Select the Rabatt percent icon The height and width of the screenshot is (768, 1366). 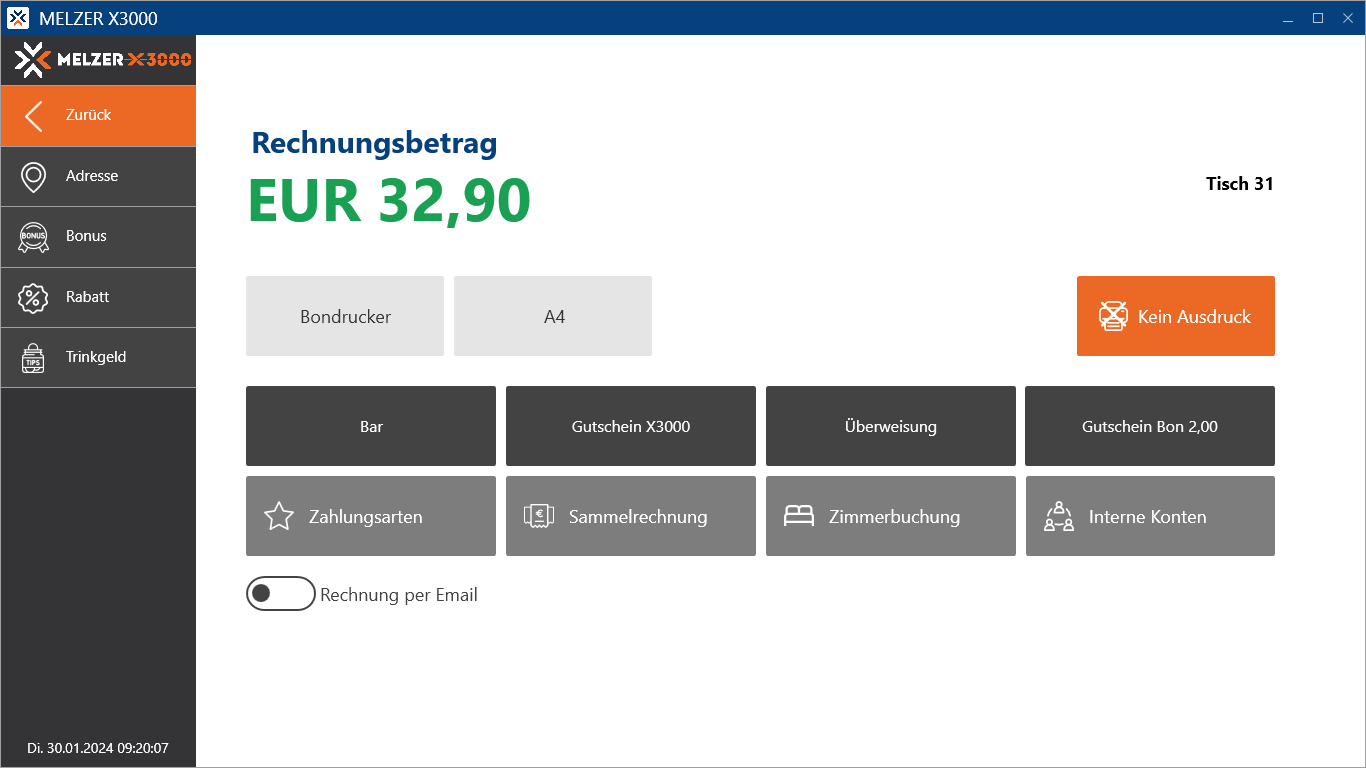point(34,298)
